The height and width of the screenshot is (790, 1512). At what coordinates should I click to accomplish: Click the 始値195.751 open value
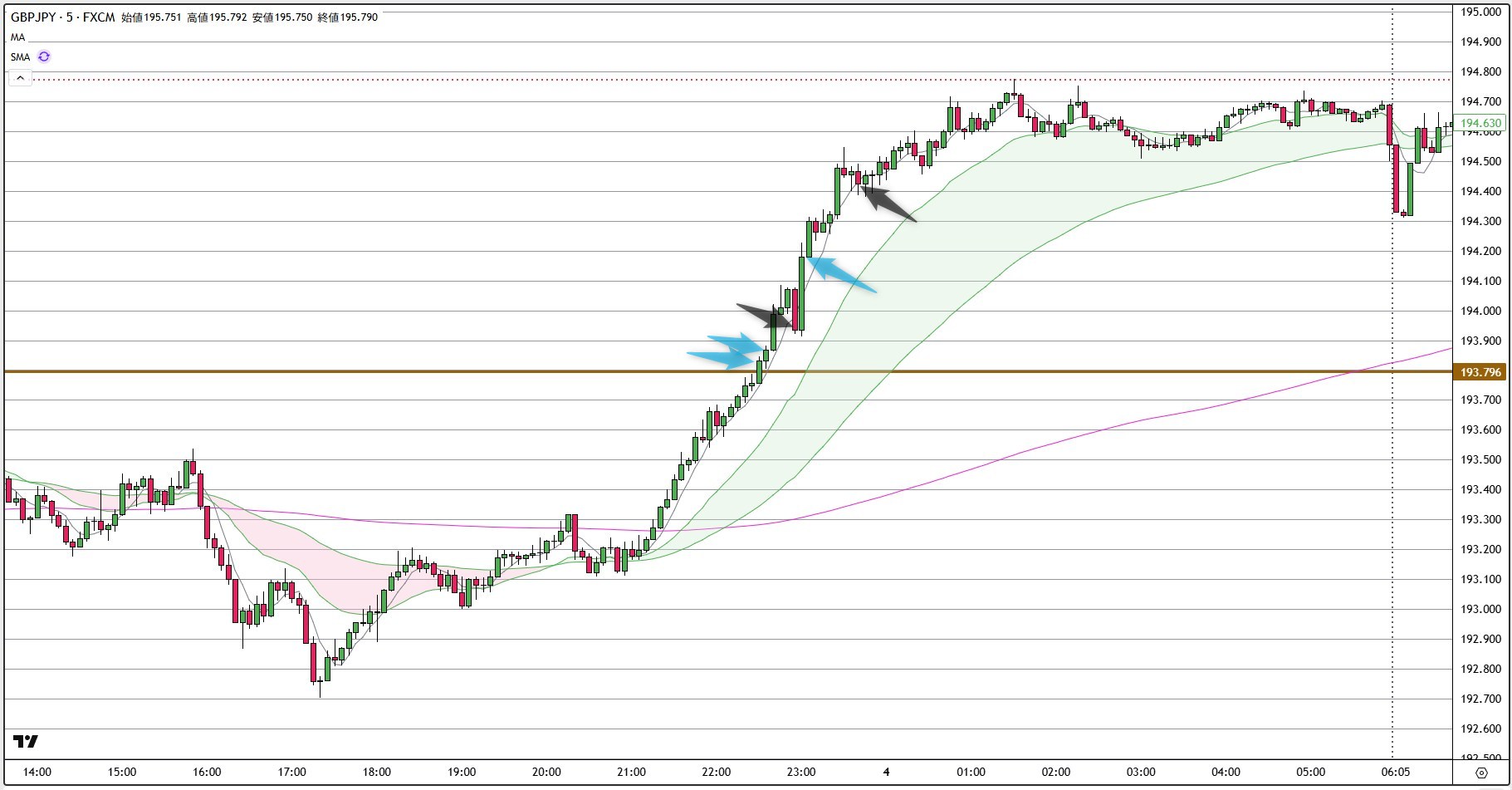[x=151, y=17]
